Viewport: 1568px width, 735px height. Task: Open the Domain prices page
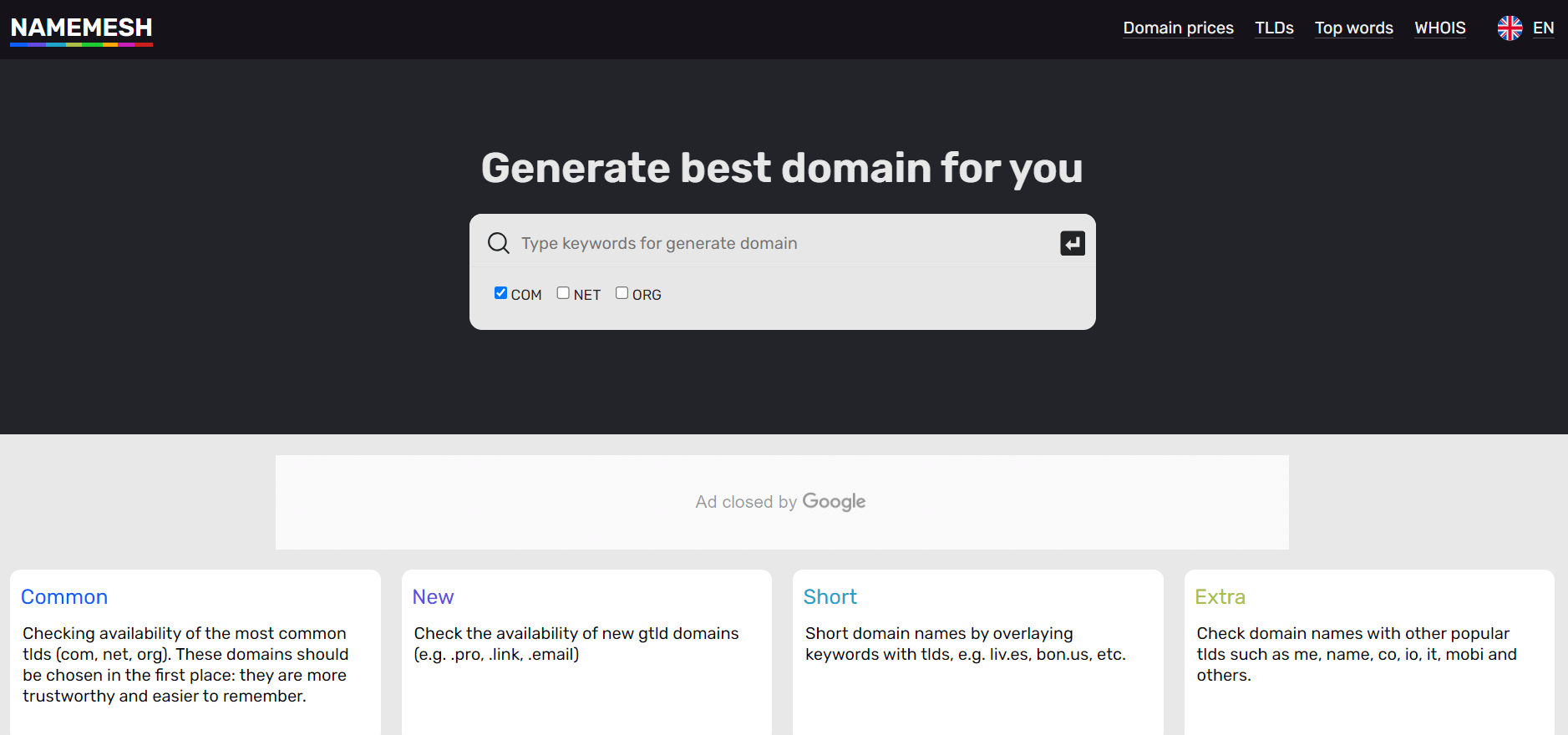coord(1177,28)
